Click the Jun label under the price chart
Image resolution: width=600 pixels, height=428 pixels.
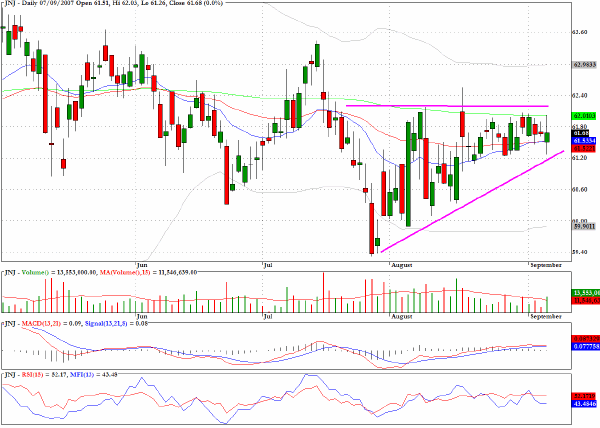coord(142,265)
